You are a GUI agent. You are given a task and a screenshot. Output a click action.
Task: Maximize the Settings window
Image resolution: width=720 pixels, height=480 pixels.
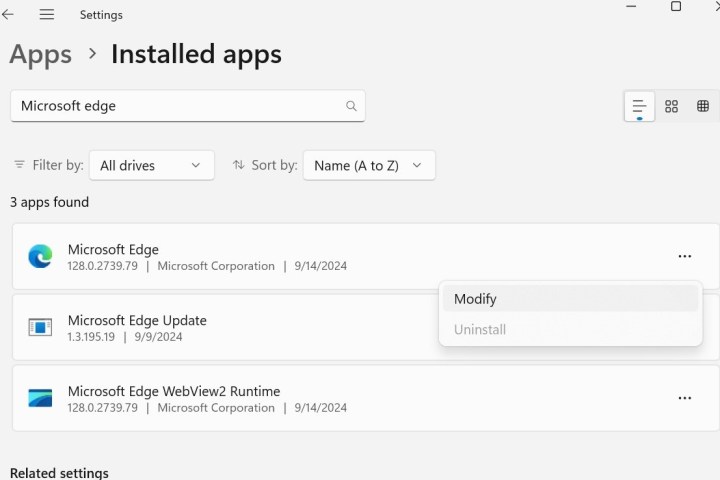pos(676,7)
